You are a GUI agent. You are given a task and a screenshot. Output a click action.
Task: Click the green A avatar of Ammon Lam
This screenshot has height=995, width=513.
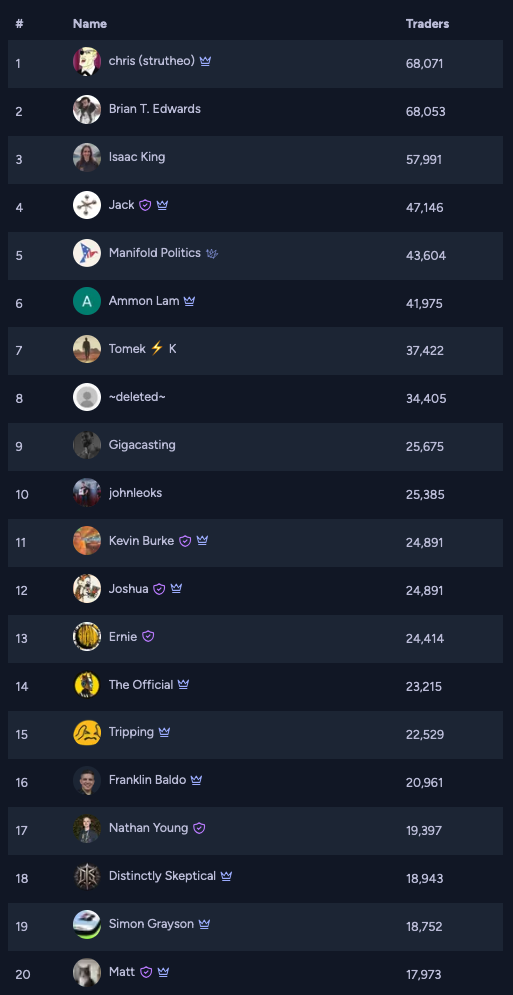click(87, 301)
